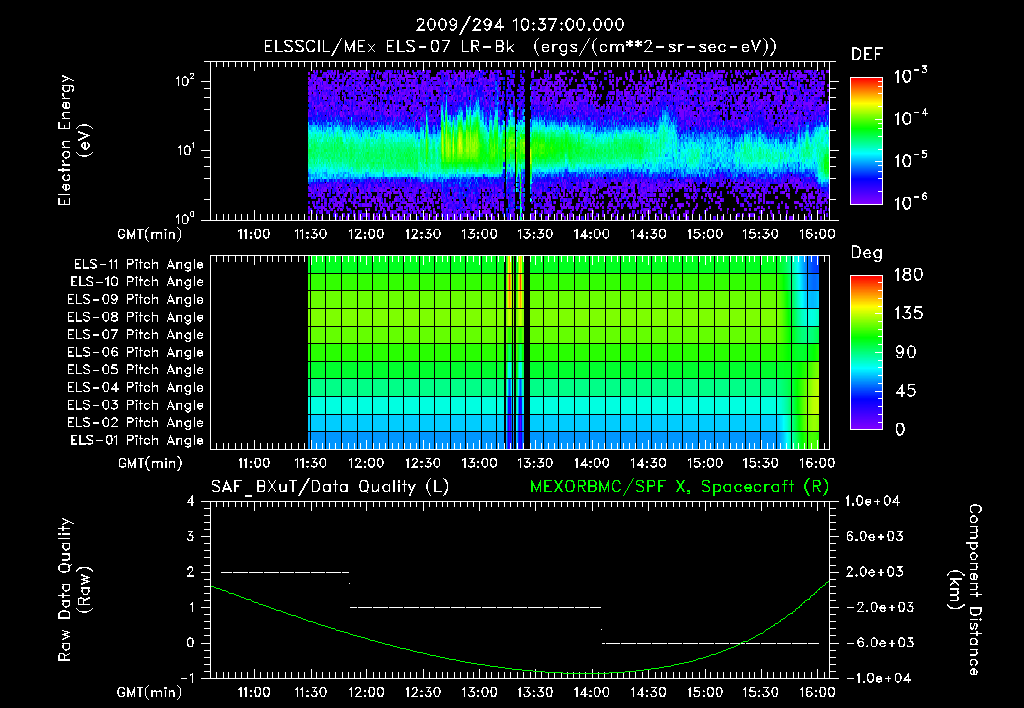
Task: Select the ELS-10 Pitch Angle label
Action: [x=137, y=282]
